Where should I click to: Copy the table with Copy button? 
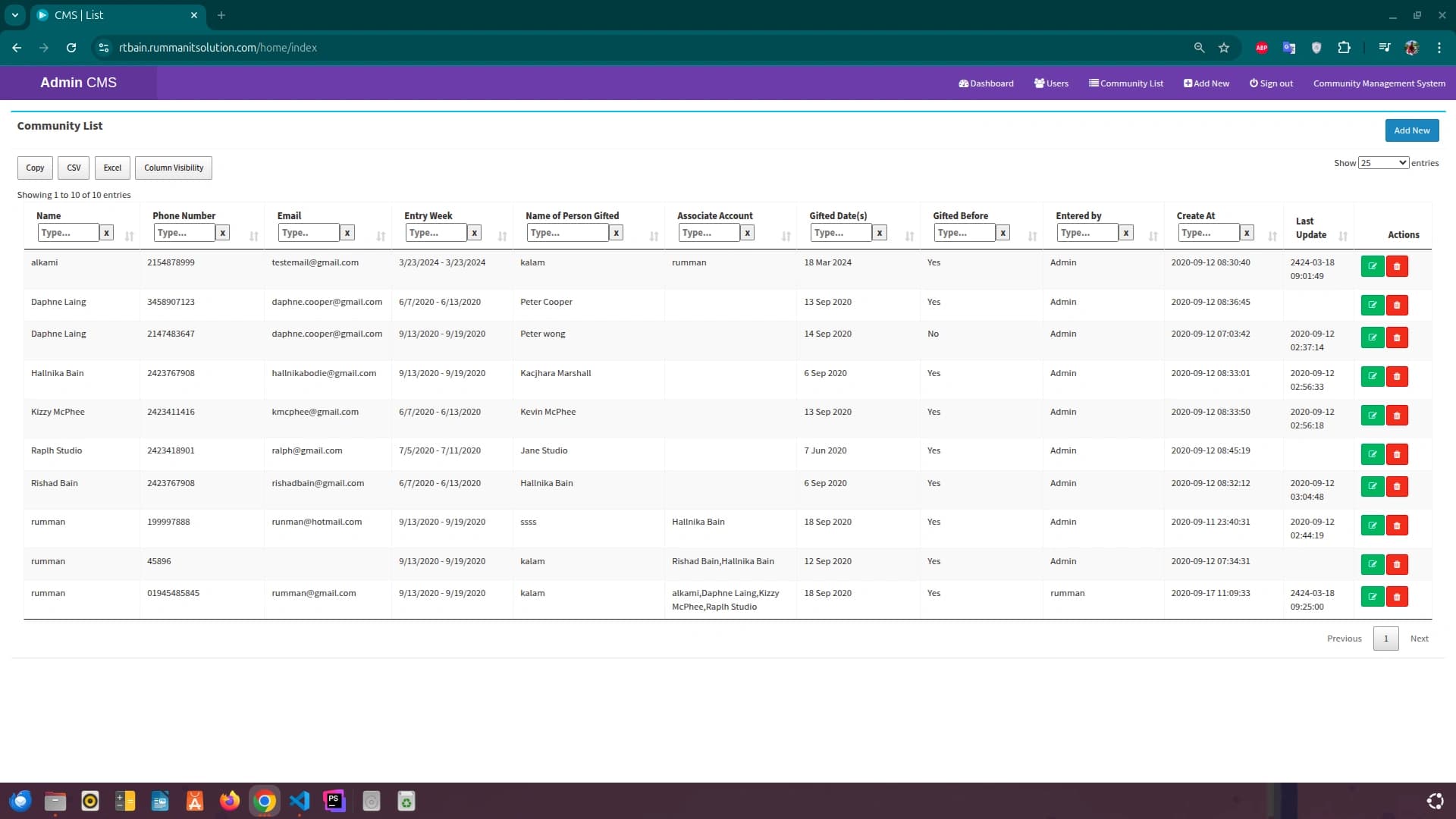pos(35,168)
